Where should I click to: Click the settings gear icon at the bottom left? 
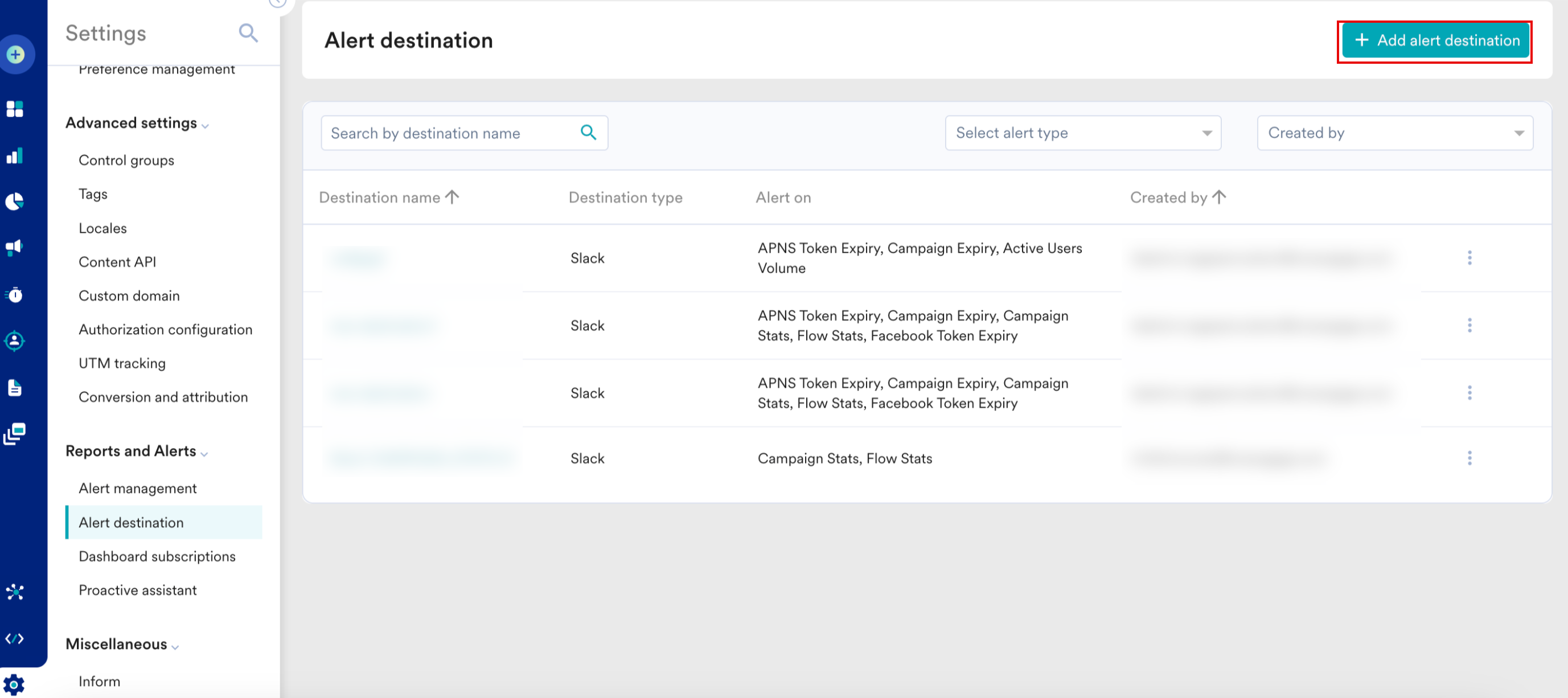coord(14,684)
